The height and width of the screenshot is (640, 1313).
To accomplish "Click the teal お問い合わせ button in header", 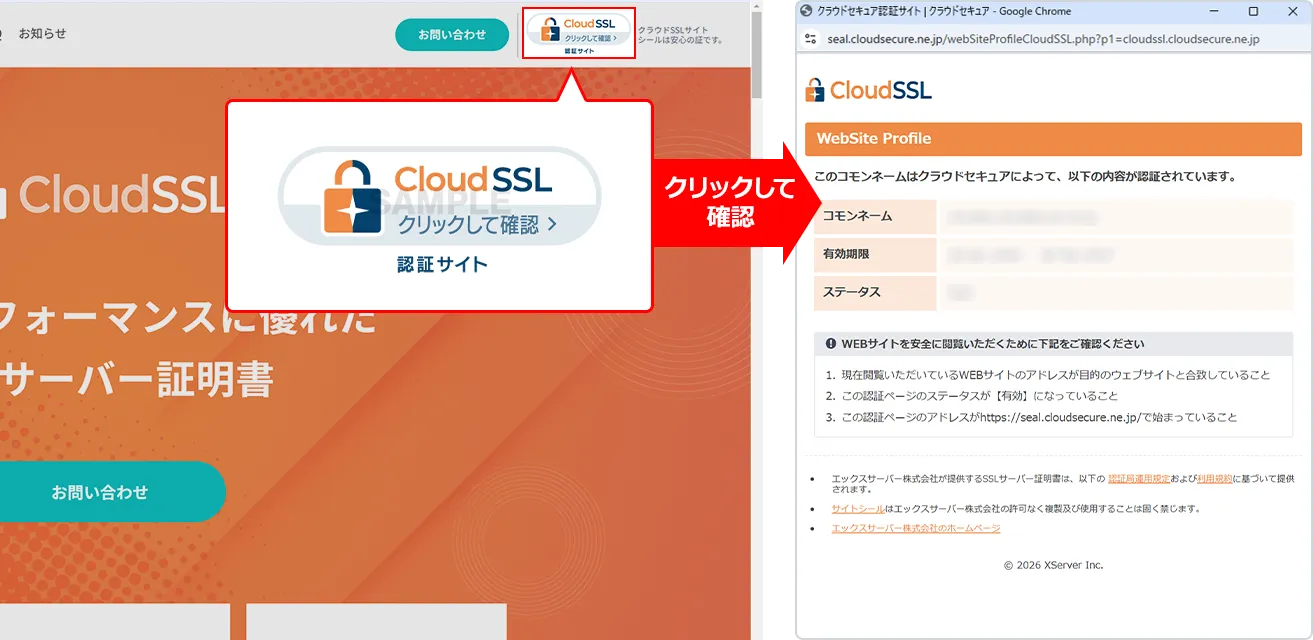I will [454, 34].
